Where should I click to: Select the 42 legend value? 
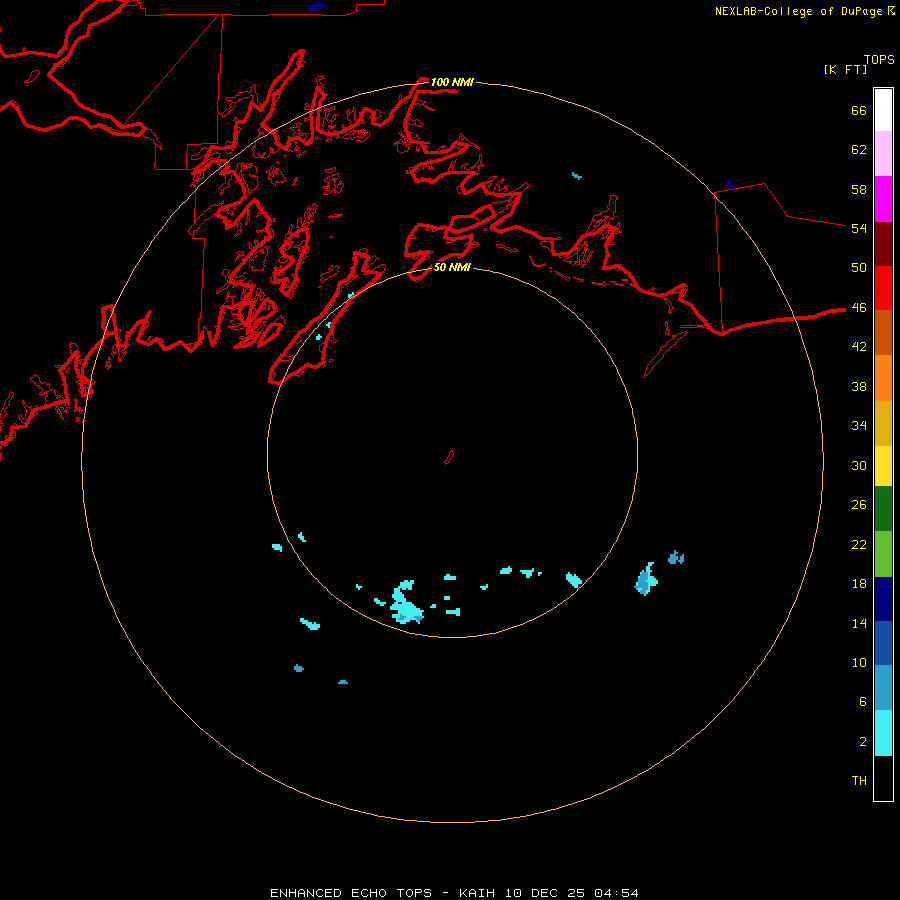[x=859, y=347]
